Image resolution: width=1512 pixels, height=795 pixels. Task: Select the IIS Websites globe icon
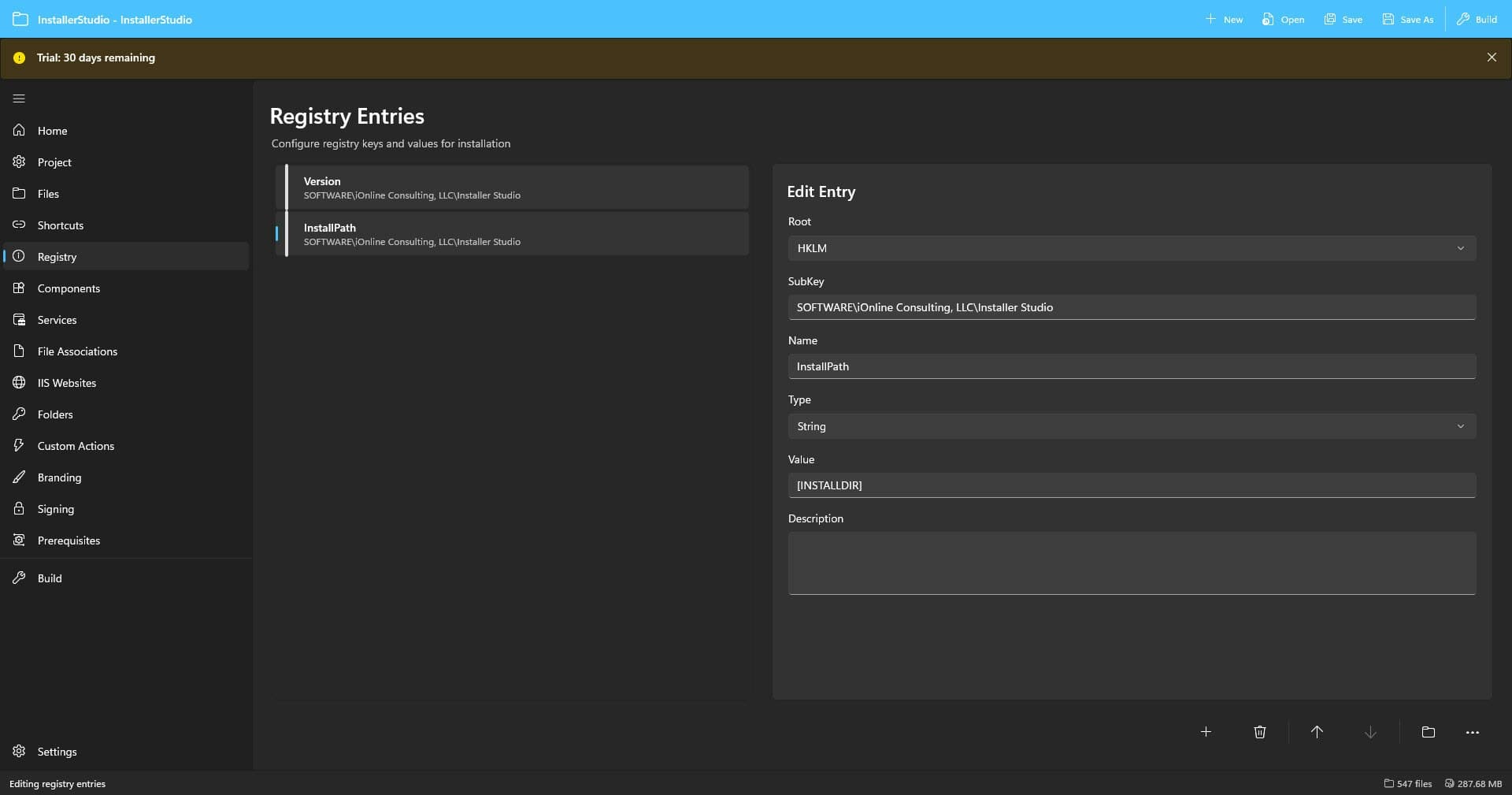pos(19,382)
